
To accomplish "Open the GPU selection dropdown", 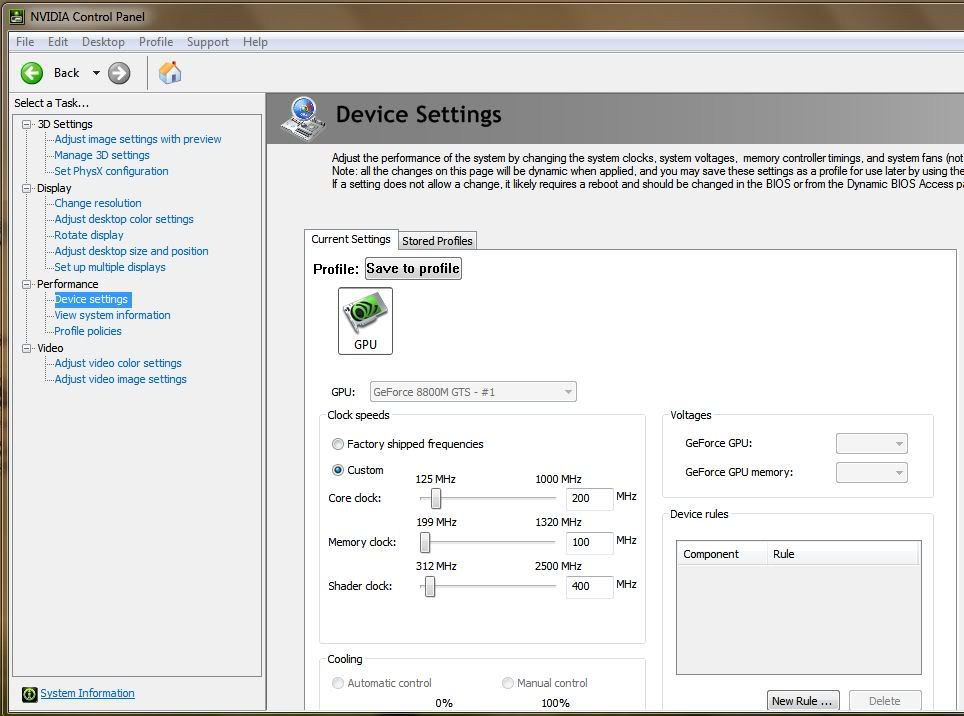I will pos(473,391).
